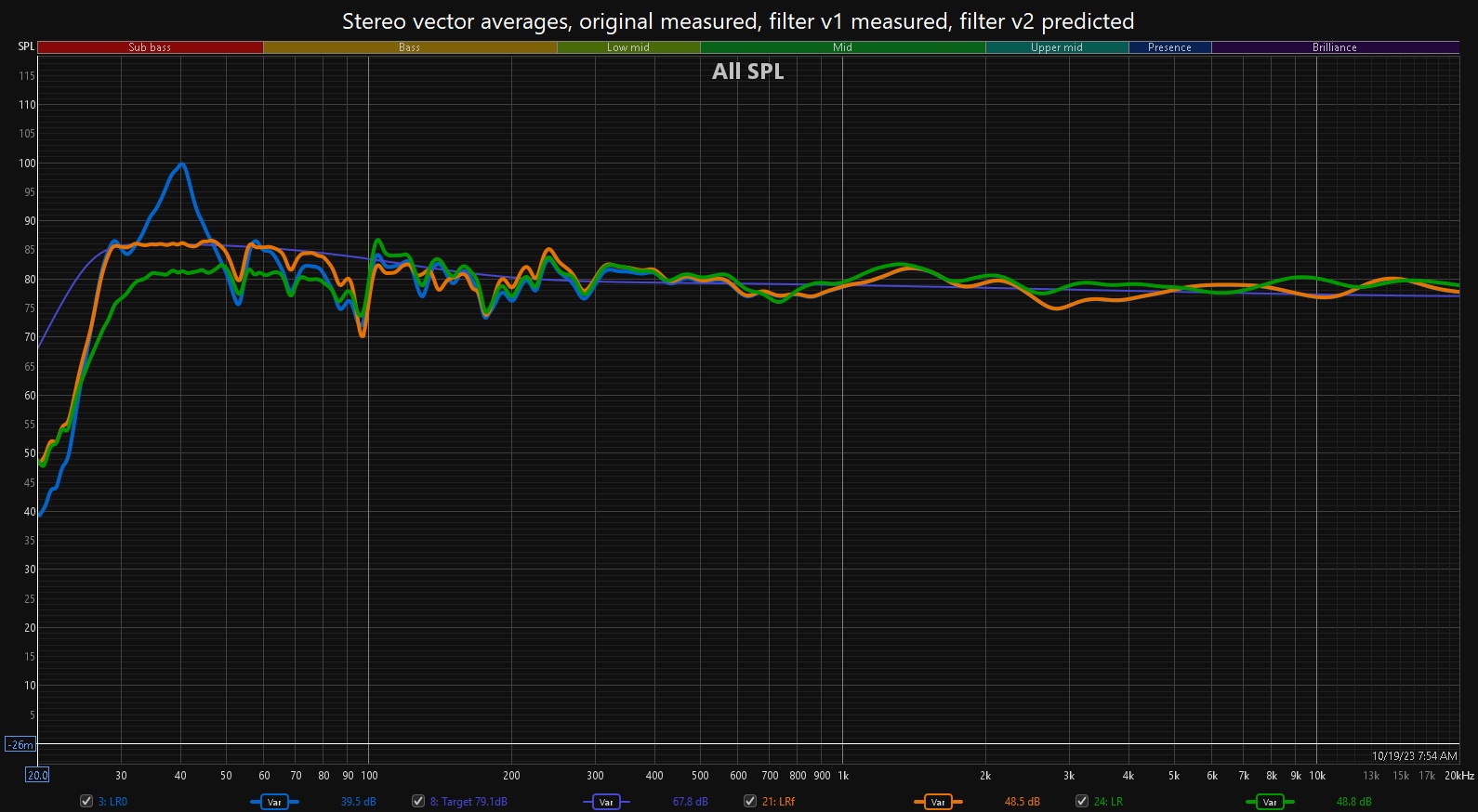This screenshot has width=1478, height=812.
Task: Open the green Var smoothing selector for LR
Action: click(1270, 802)
